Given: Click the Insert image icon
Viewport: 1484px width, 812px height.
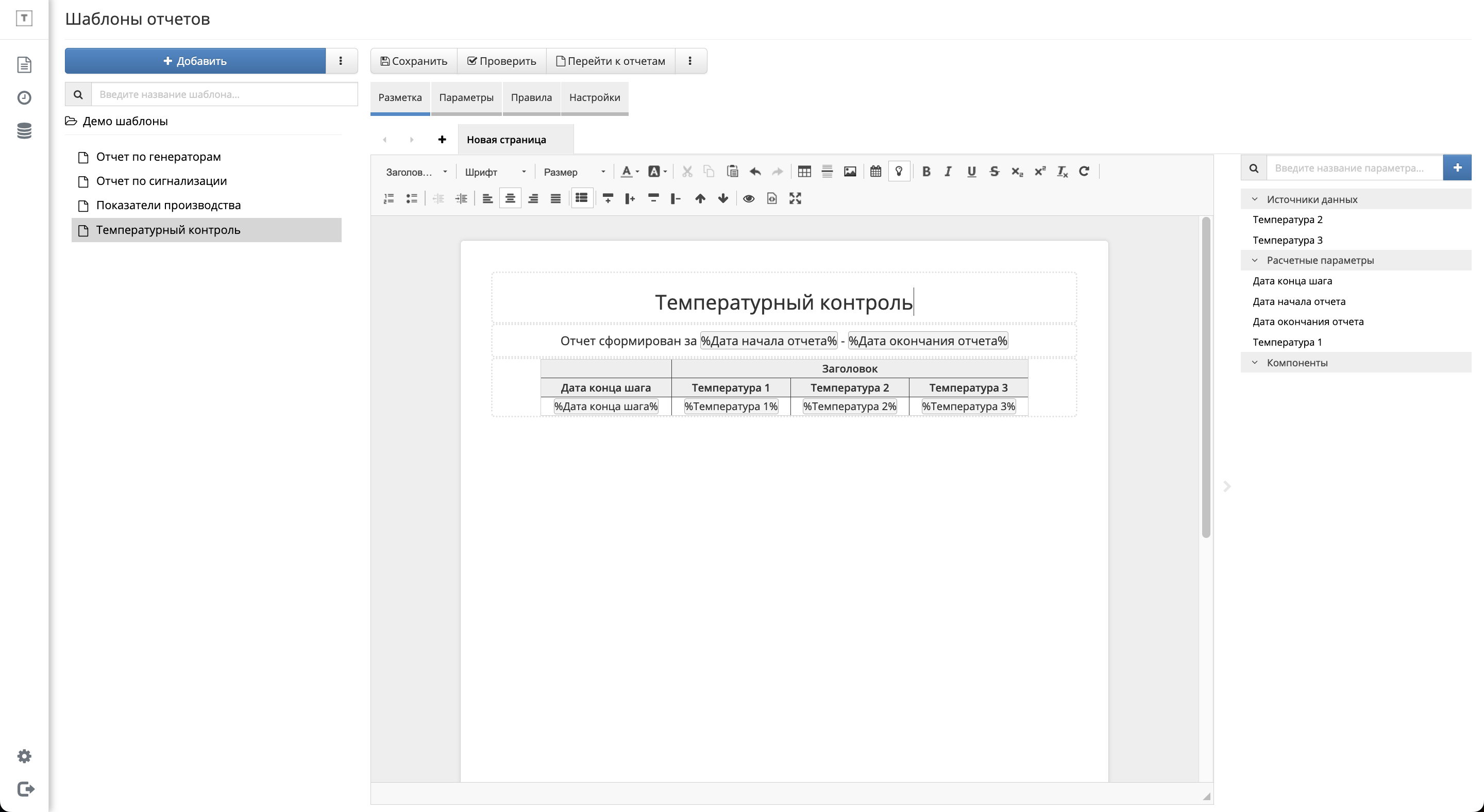Looking at the screenshot, I should pyautogui.click(x=850, y=171).
